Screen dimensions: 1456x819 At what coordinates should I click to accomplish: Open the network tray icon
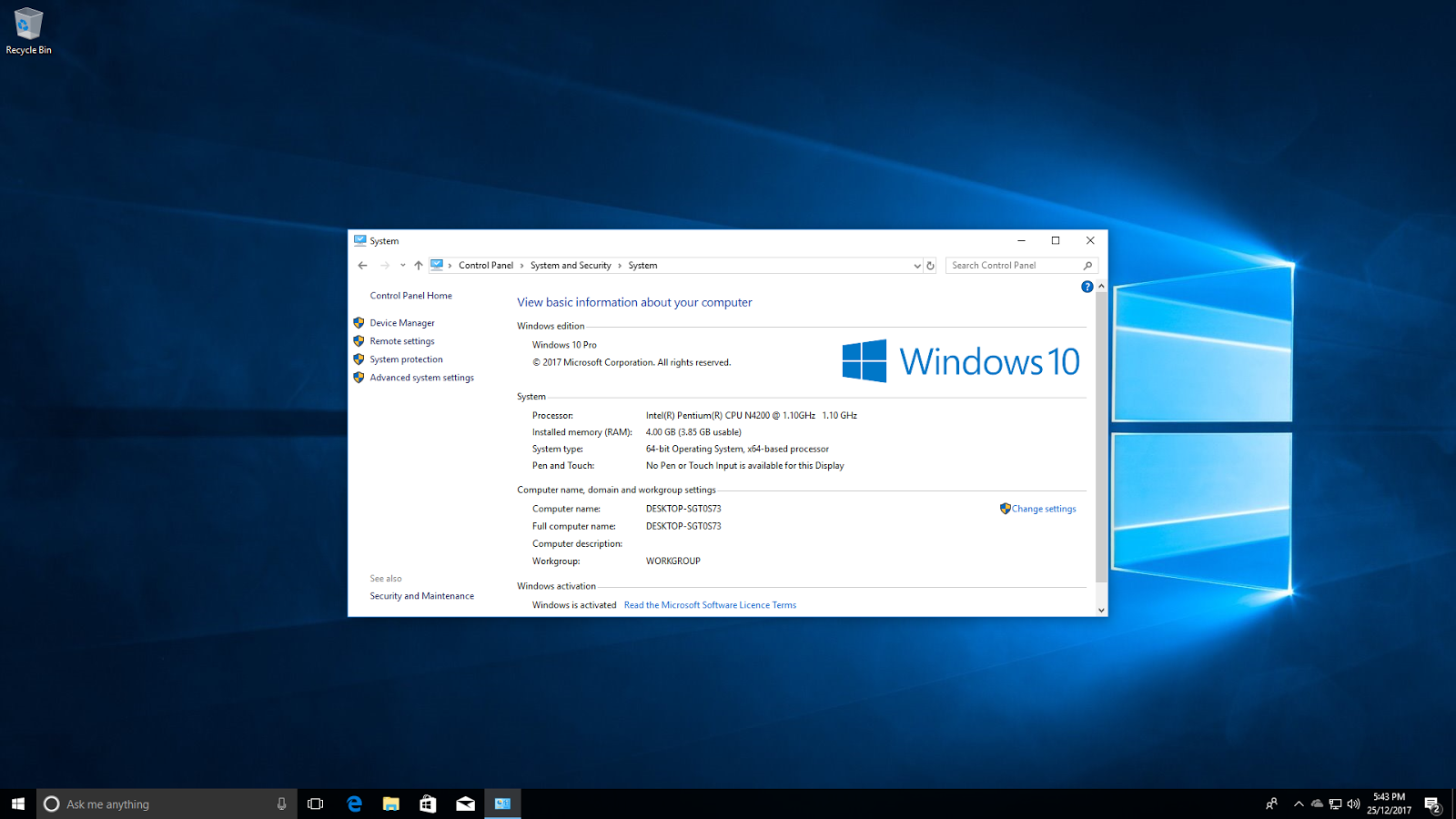[1335, 804]
